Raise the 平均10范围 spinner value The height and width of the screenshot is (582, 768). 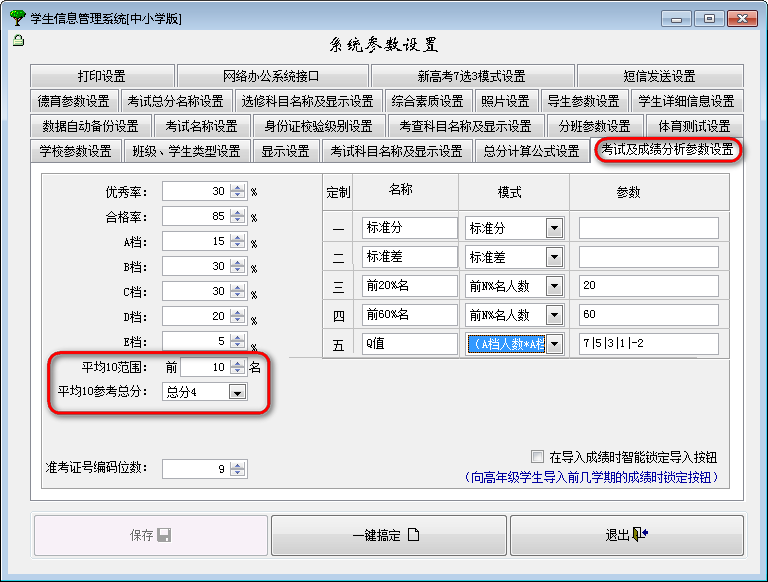(237, 363)
